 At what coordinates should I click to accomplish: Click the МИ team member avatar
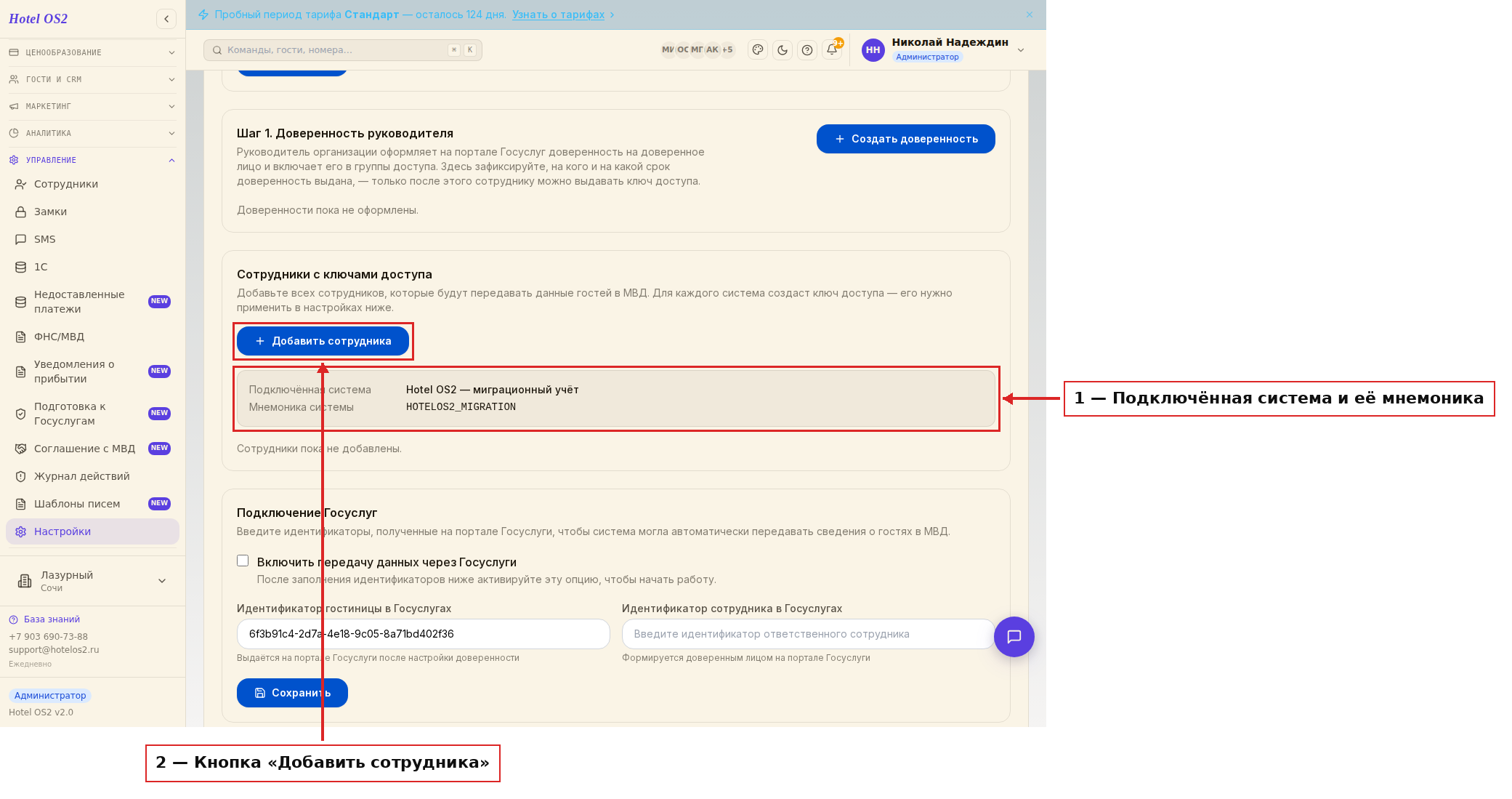[x=668, y=50]
